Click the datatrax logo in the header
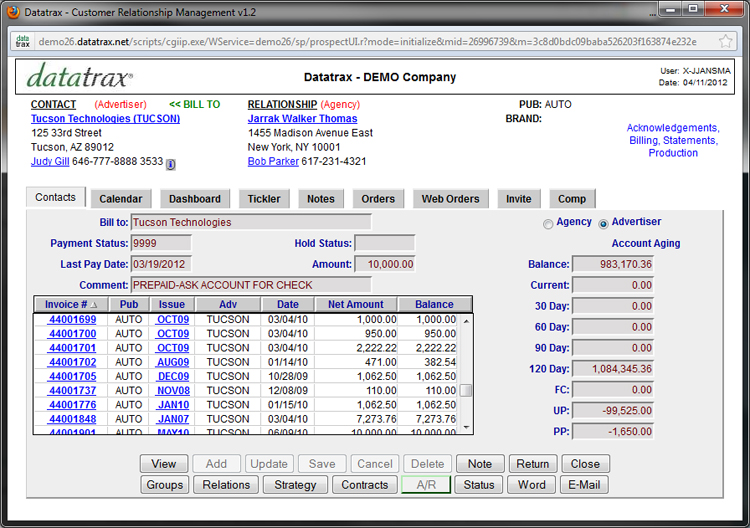The image size is (750, 528). 80,77
